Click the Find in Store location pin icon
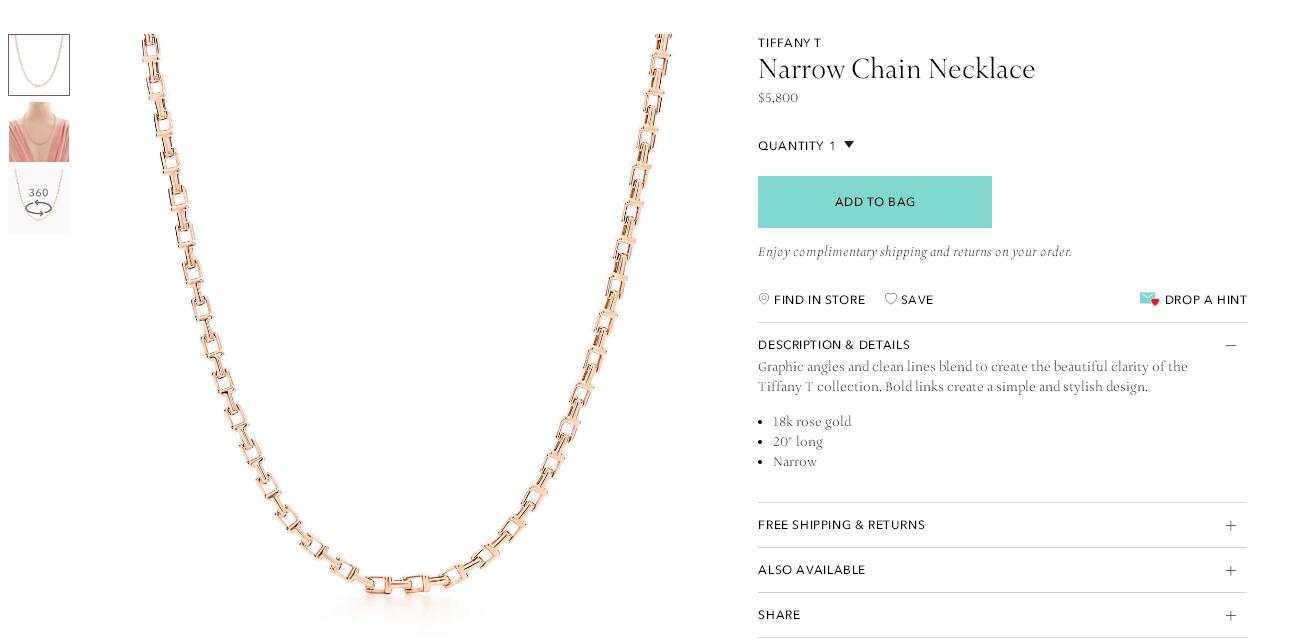Viewport: 1294px width, 644px height. coord(764,299)
